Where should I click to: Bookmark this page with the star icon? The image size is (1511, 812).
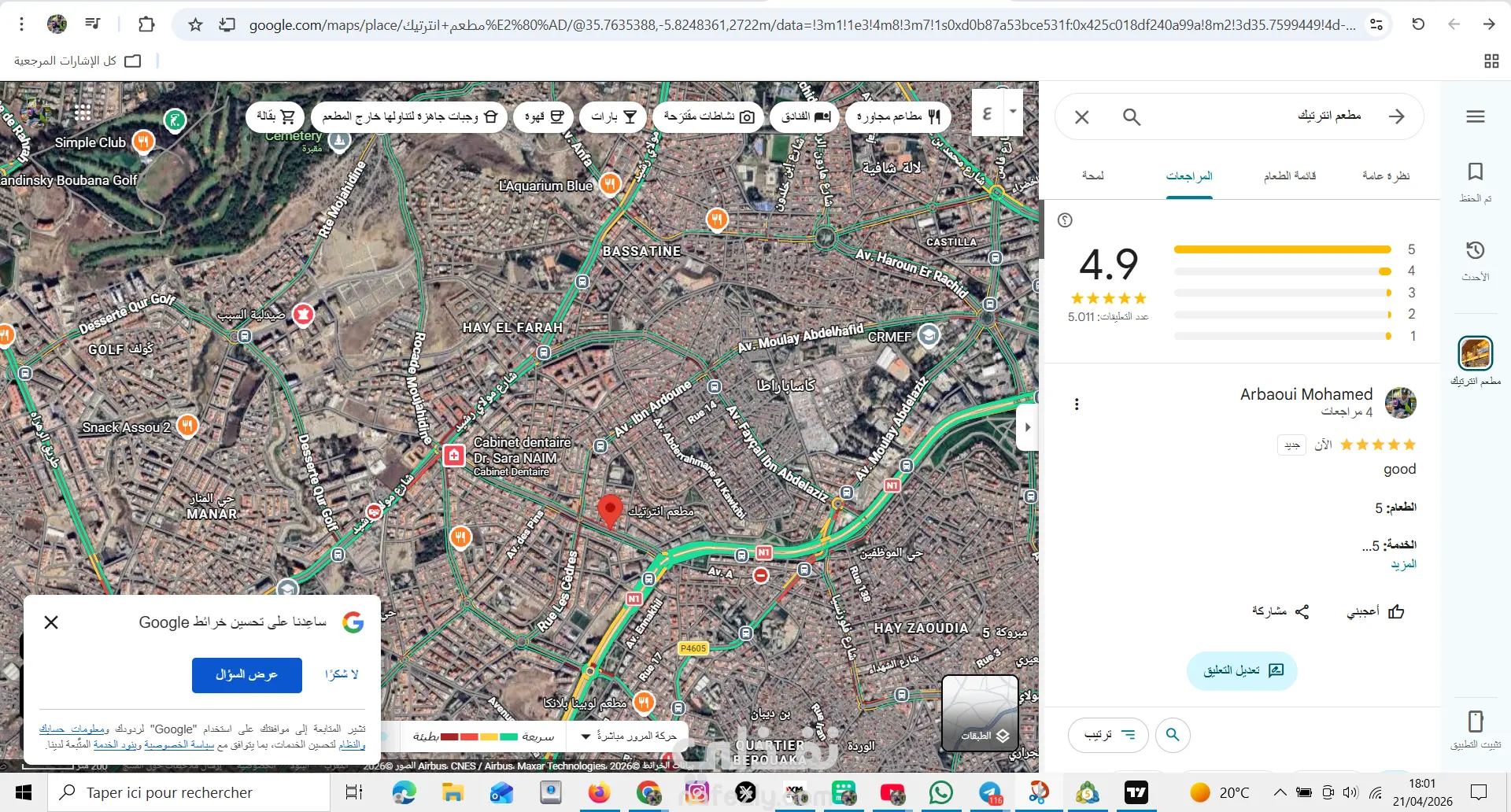196,25
